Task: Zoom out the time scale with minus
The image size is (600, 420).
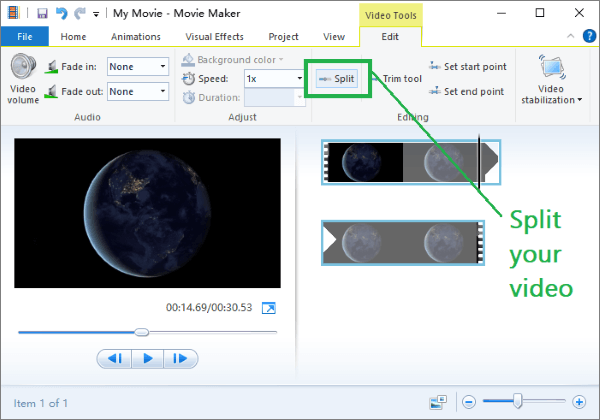Action: (x=469, y=402)
